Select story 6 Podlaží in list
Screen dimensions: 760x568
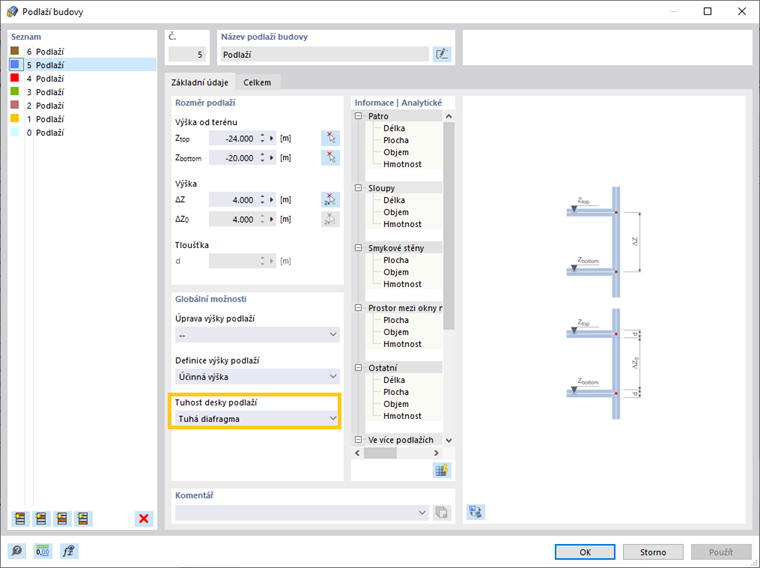coord(82,51)
